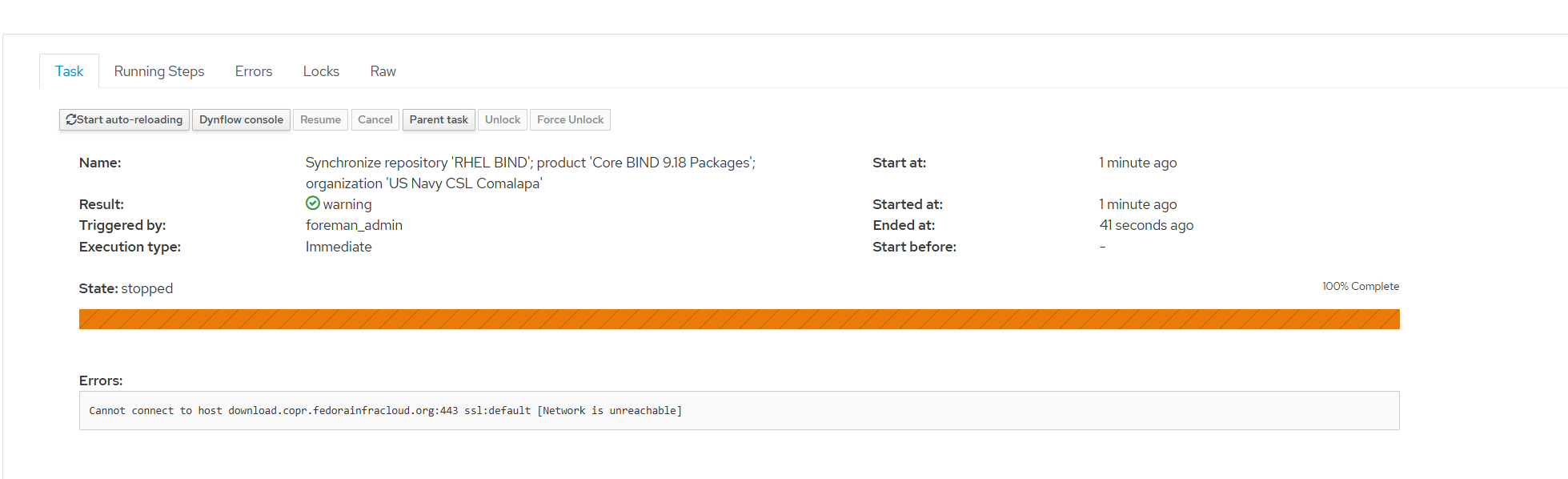Image resolution: width=1568 pixels, height=479 pixels.
Task: View the Locks tab
Action: pos(321,71)
